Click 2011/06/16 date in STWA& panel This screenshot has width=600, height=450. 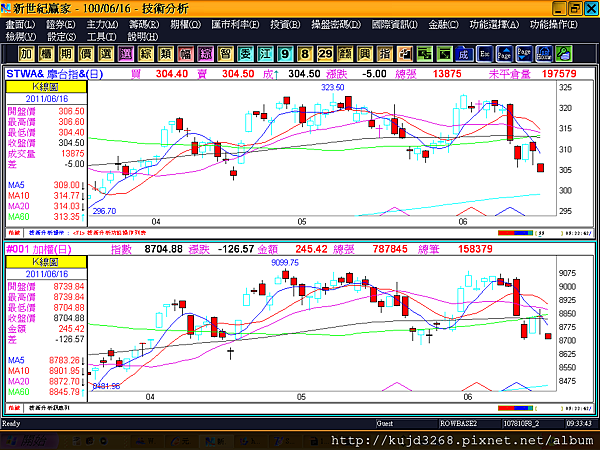click(47, 99)
